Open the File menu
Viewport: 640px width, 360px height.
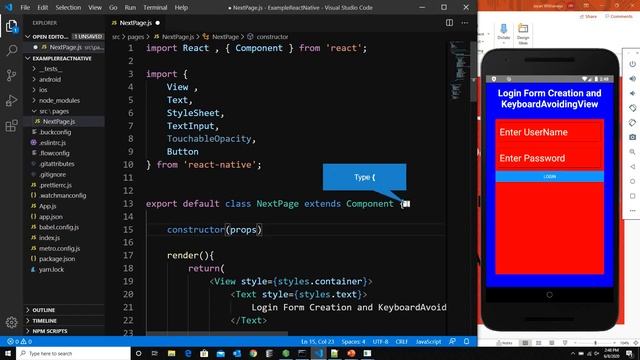[x=25, y=7]
